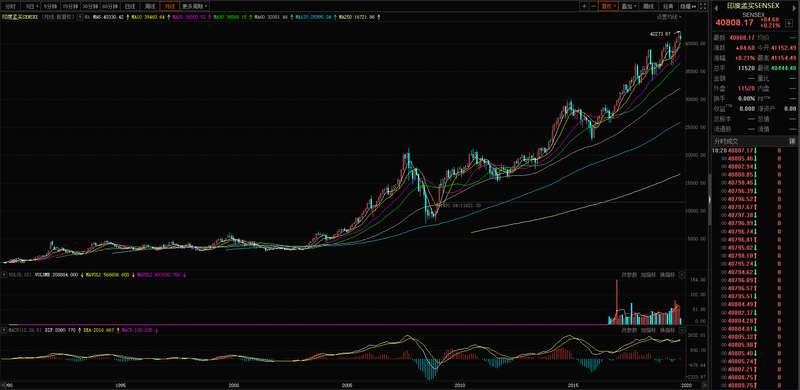Add SENSEX to watchlist plus icon
Viewport: 800px width, 390px height.
pos(789,23)
